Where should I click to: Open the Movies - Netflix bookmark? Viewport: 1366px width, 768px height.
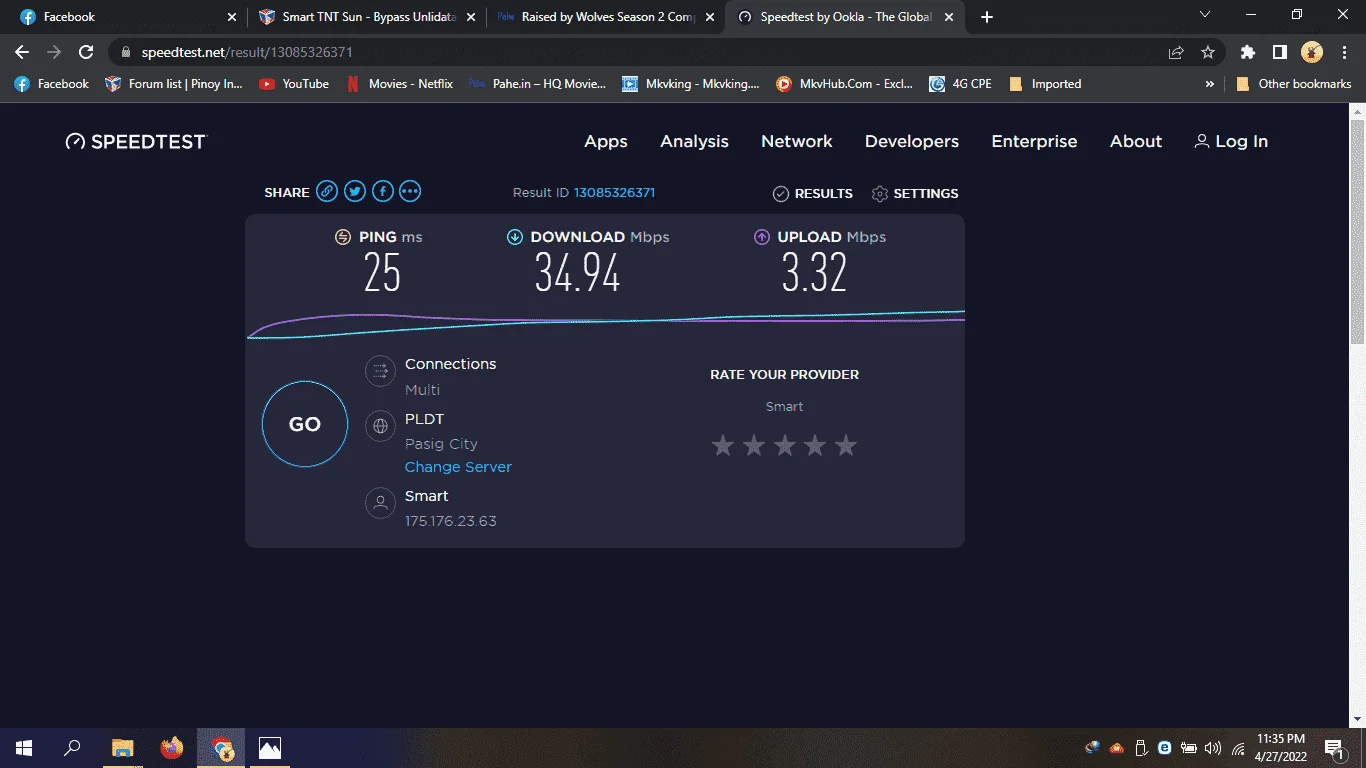tap(399, 84)
